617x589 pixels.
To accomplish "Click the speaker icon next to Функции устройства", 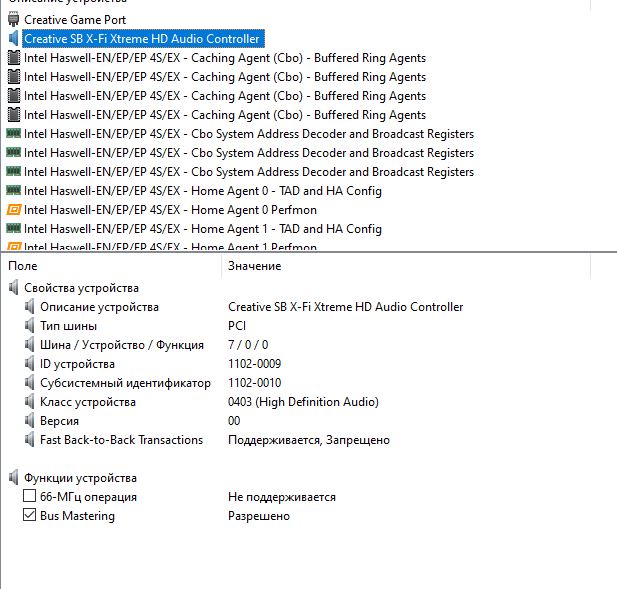I will [13, 478].
